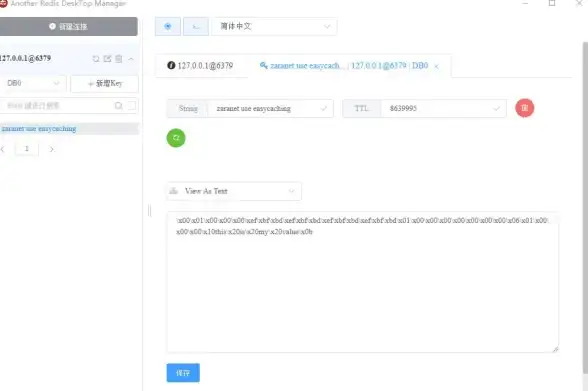Viewport: 588px width, 391px height.
Task: Click the new connection button
Action: [68, 26]
